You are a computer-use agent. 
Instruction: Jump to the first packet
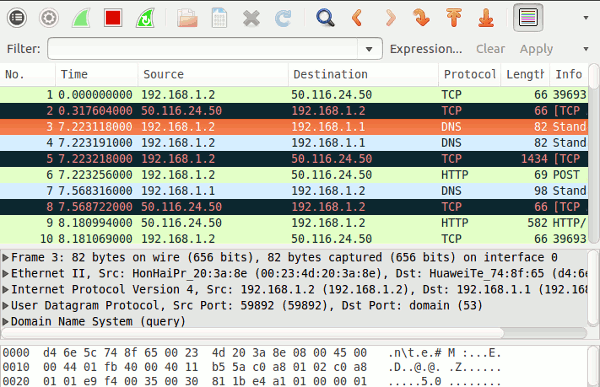pos(454,18)
